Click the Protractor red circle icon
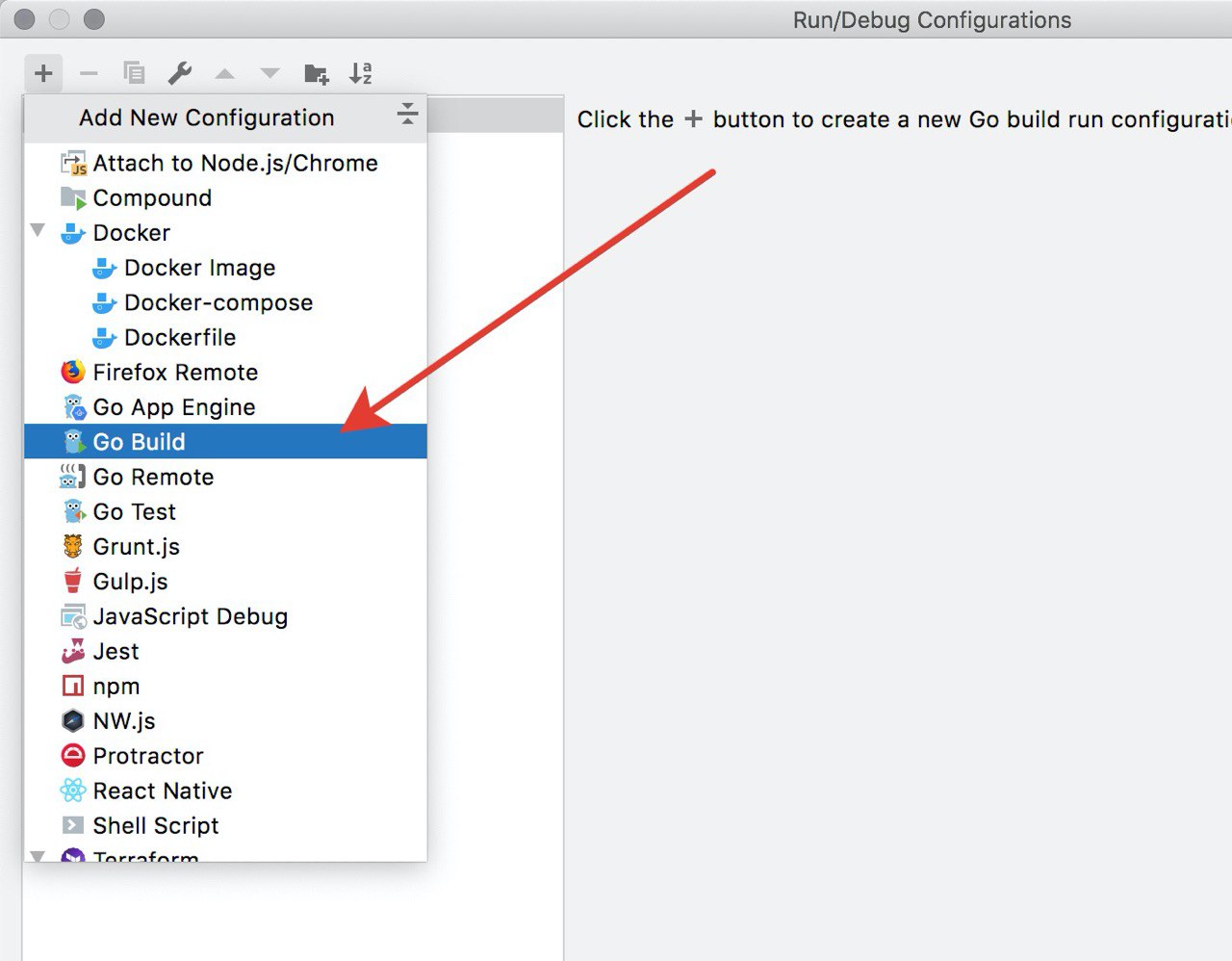Viewport: 1232px width, 961px height. [x=73, y=755]
